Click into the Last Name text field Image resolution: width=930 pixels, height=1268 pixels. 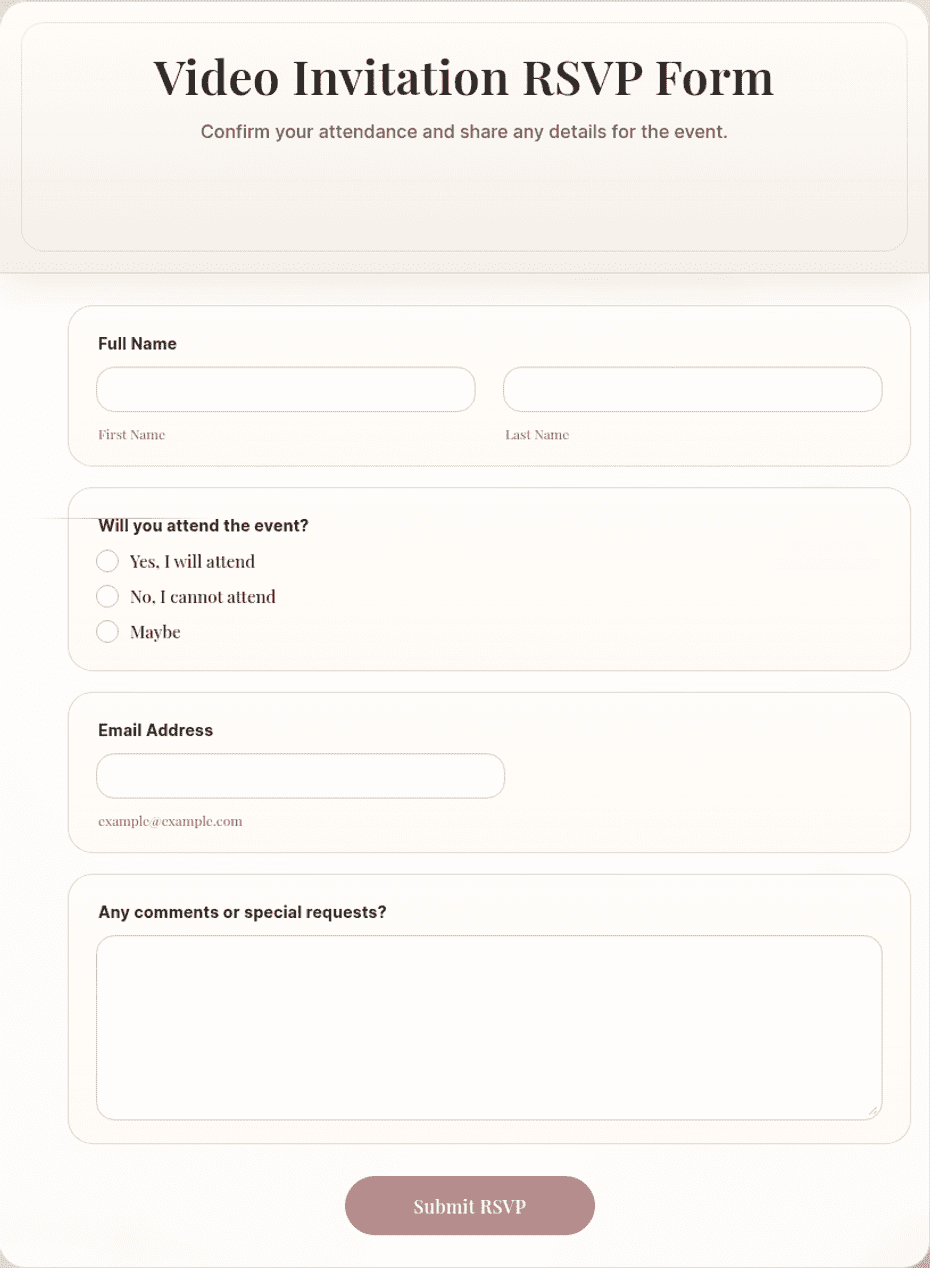[692, 389]
